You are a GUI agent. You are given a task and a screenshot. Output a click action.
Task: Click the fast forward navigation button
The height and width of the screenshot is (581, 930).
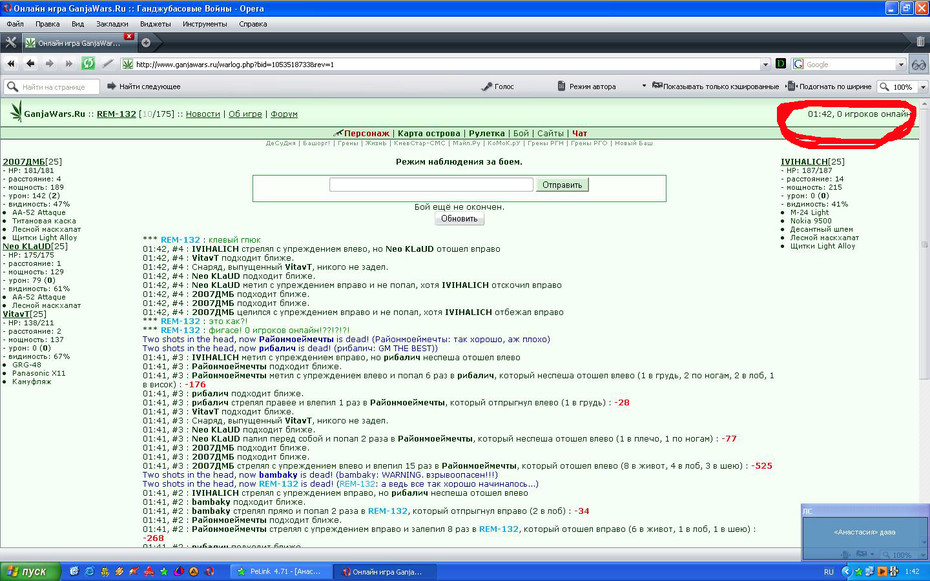[68, 63]
